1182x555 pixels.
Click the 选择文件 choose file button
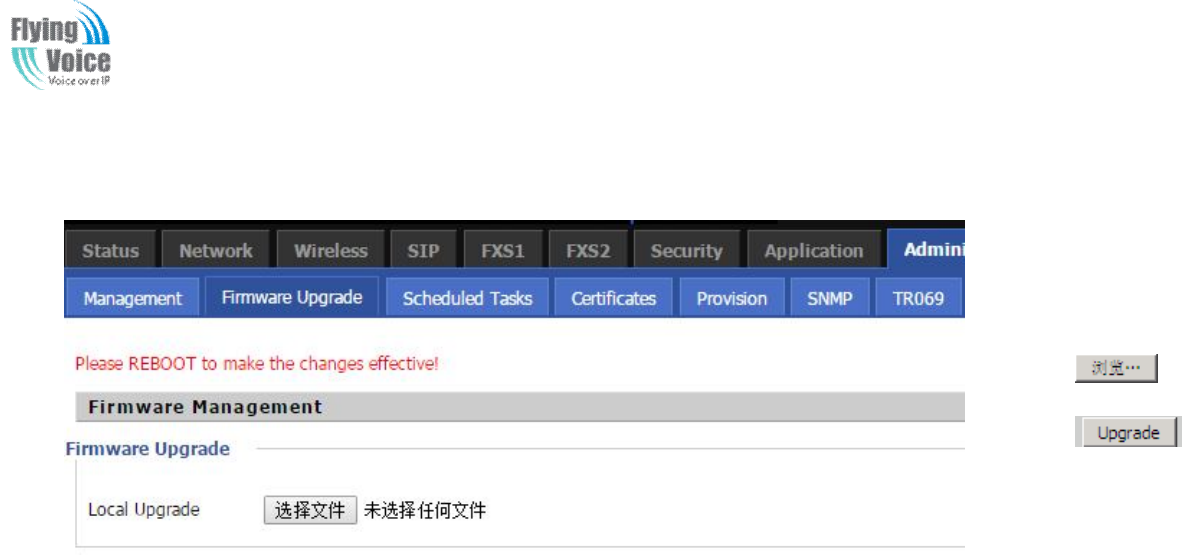310,511
